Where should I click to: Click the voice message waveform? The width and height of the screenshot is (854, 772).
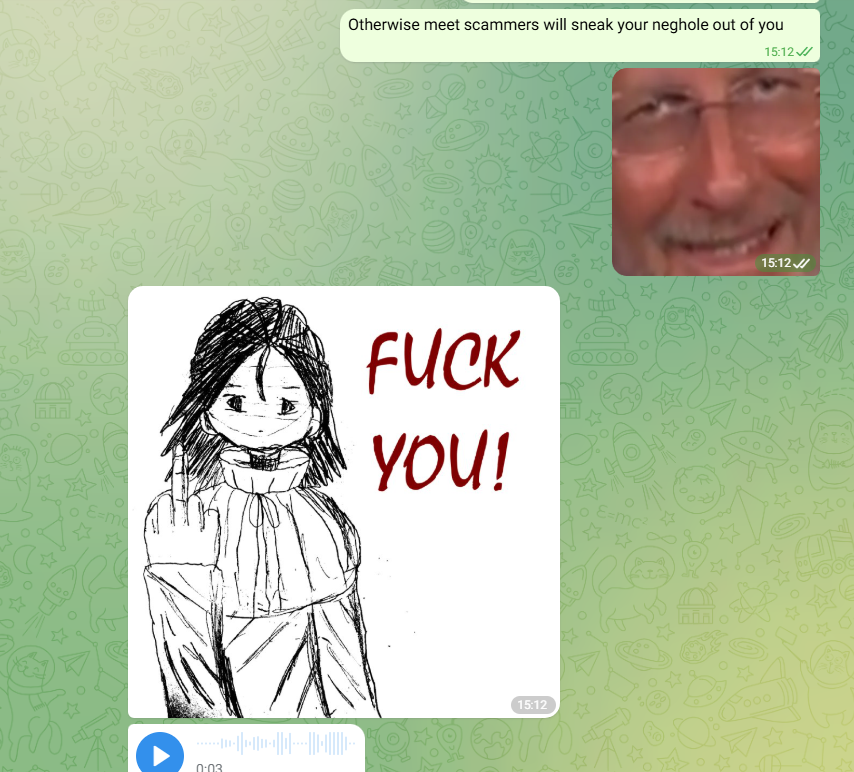point(276,743)
